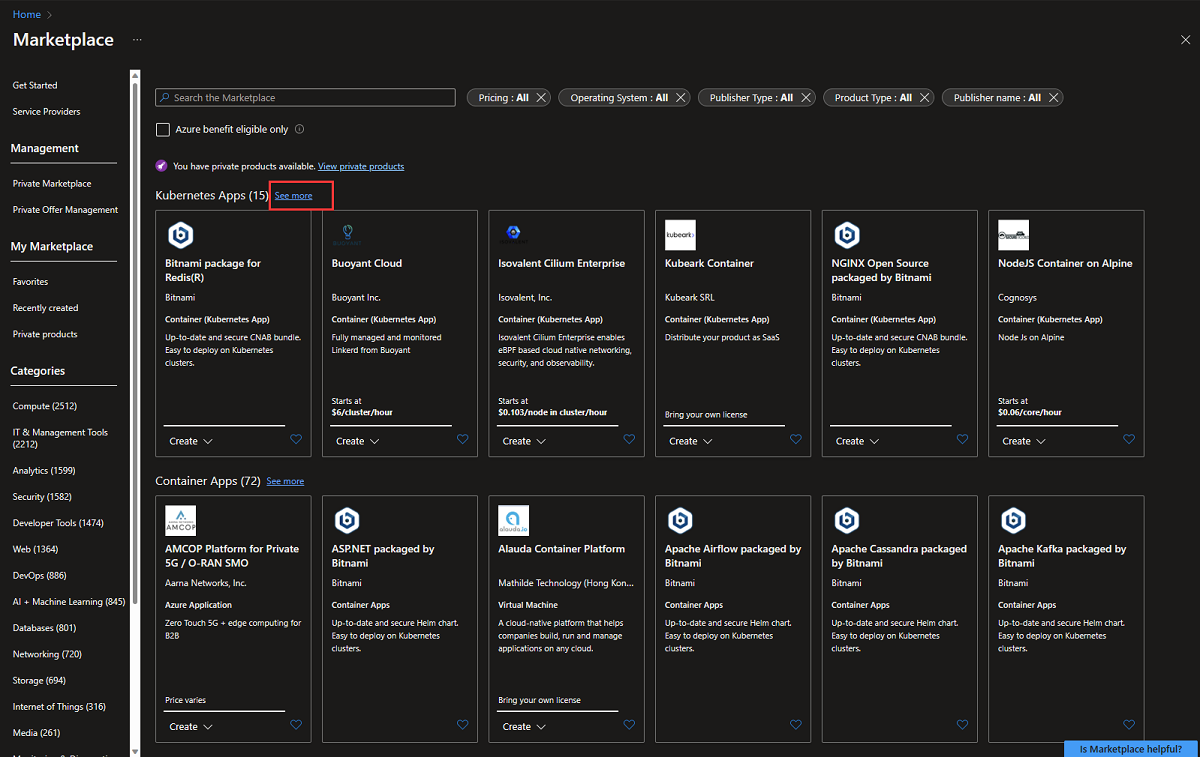Expand the Create dropdown for Bitnami Redis
This screenshot has height=757, width=1200.
(190, 440)
